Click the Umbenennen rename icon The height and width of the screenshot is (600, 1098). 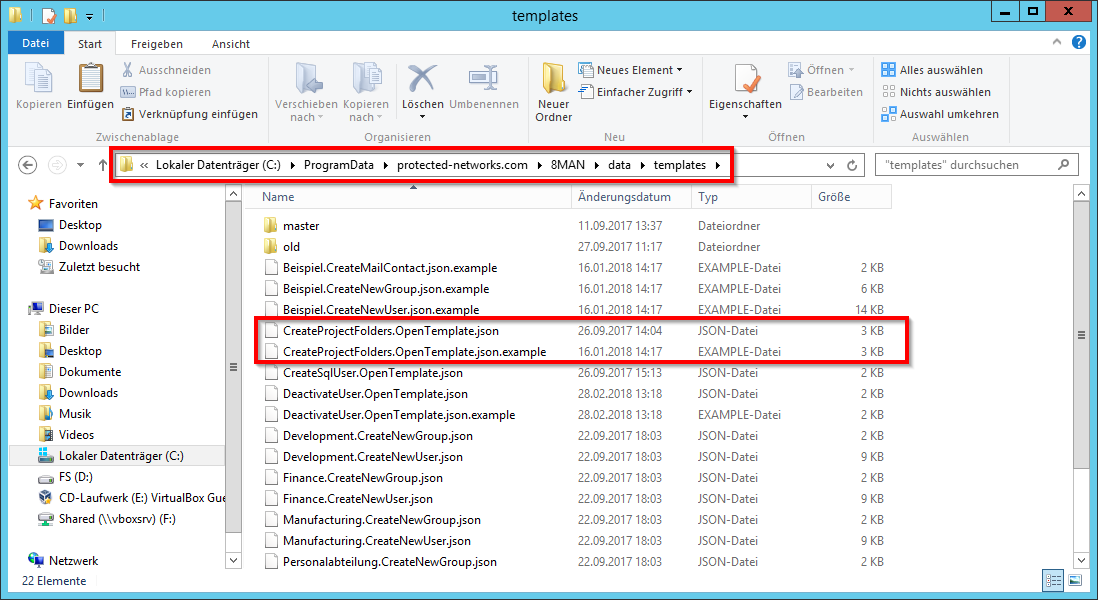[483, 78]
